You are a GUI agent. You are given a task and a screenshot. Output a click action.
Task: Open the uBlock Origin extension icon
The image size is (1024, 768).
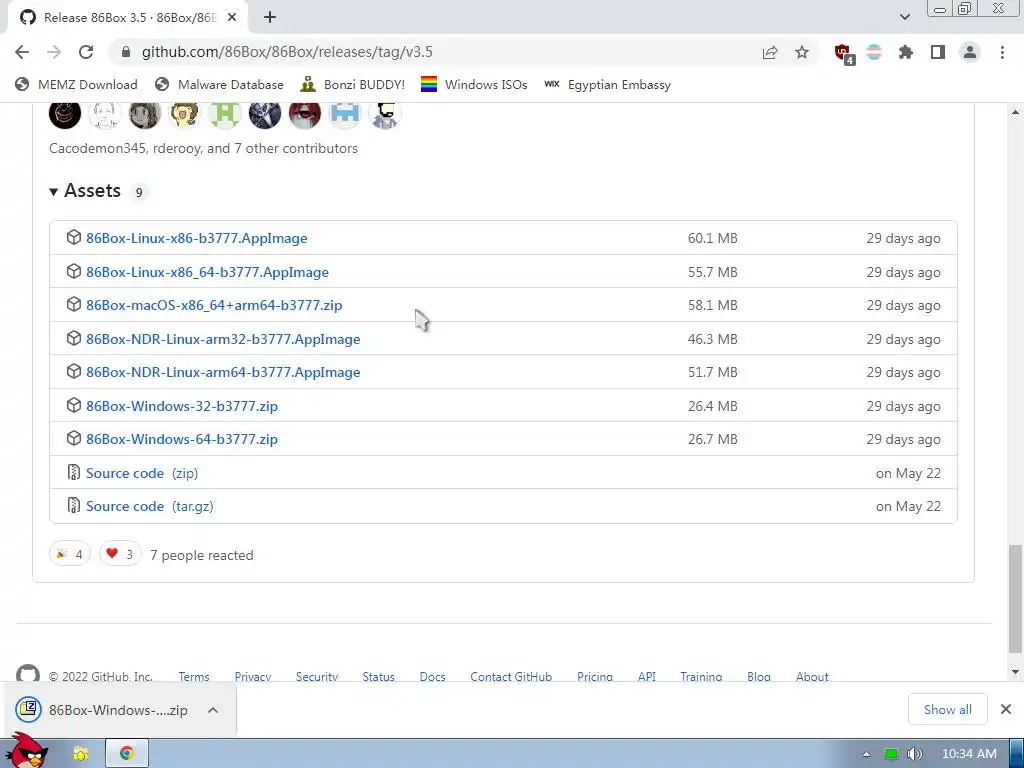[x=844, y=53]
